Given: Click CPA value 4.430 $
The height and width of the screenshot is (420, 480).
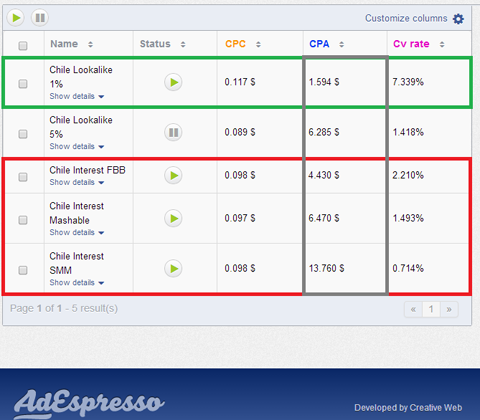Looking at the screenshot, I should coord(324,175).
